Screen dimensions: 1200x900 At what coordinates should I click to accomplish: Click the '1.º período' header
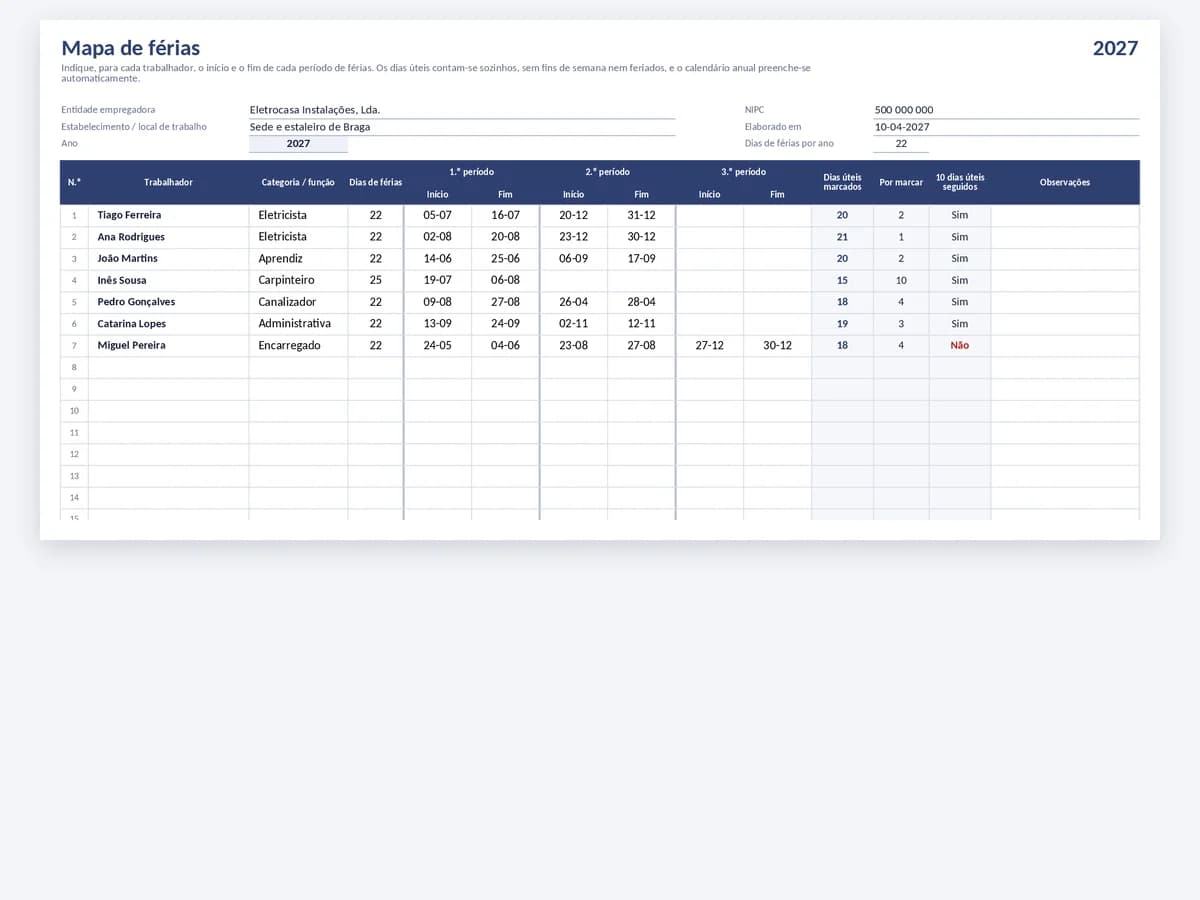tap(472, 172)
